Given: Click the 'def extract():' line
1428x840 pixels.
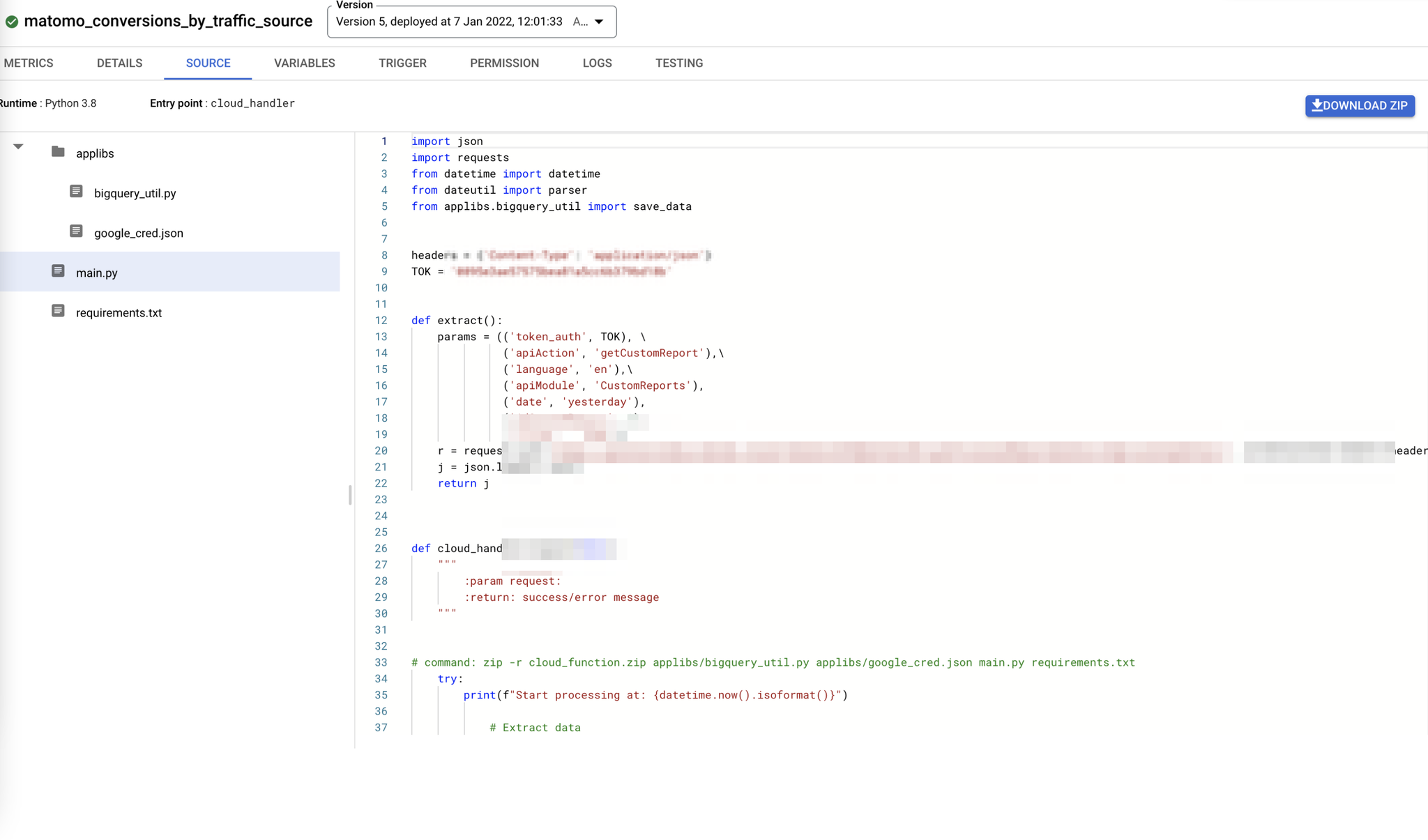Looking at the screenshot, I should [x=457, y=320].
